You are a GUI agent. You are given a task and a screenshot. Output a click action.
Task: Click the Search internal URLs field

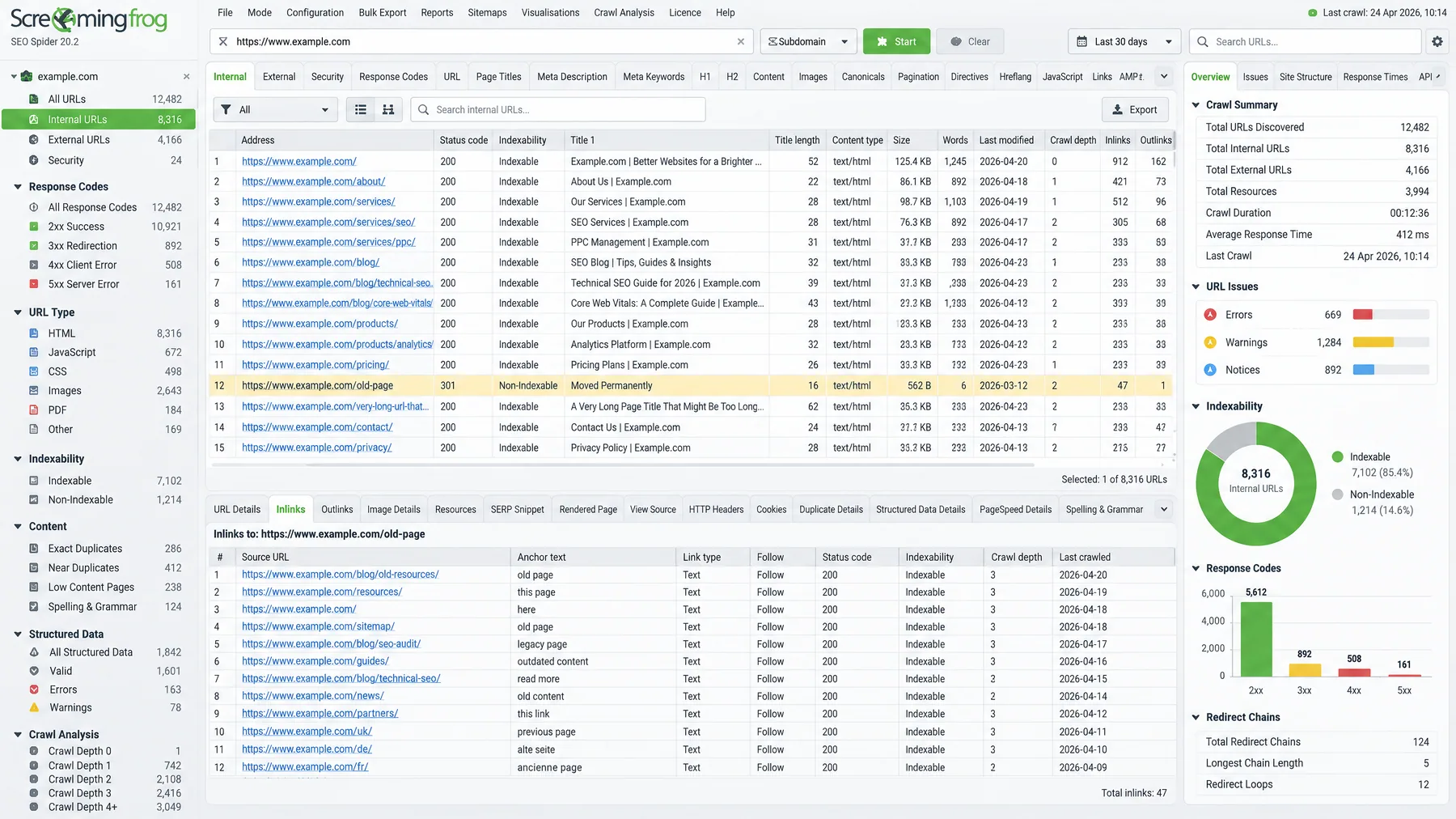[x=558, y=109]
